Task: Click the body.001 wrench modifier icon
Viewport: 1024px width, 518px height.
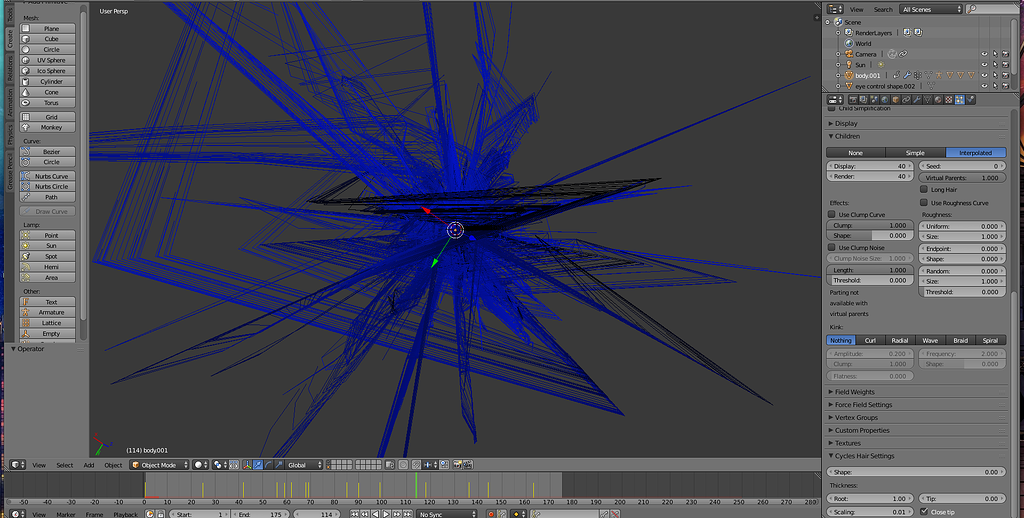Action: [907, 75]
